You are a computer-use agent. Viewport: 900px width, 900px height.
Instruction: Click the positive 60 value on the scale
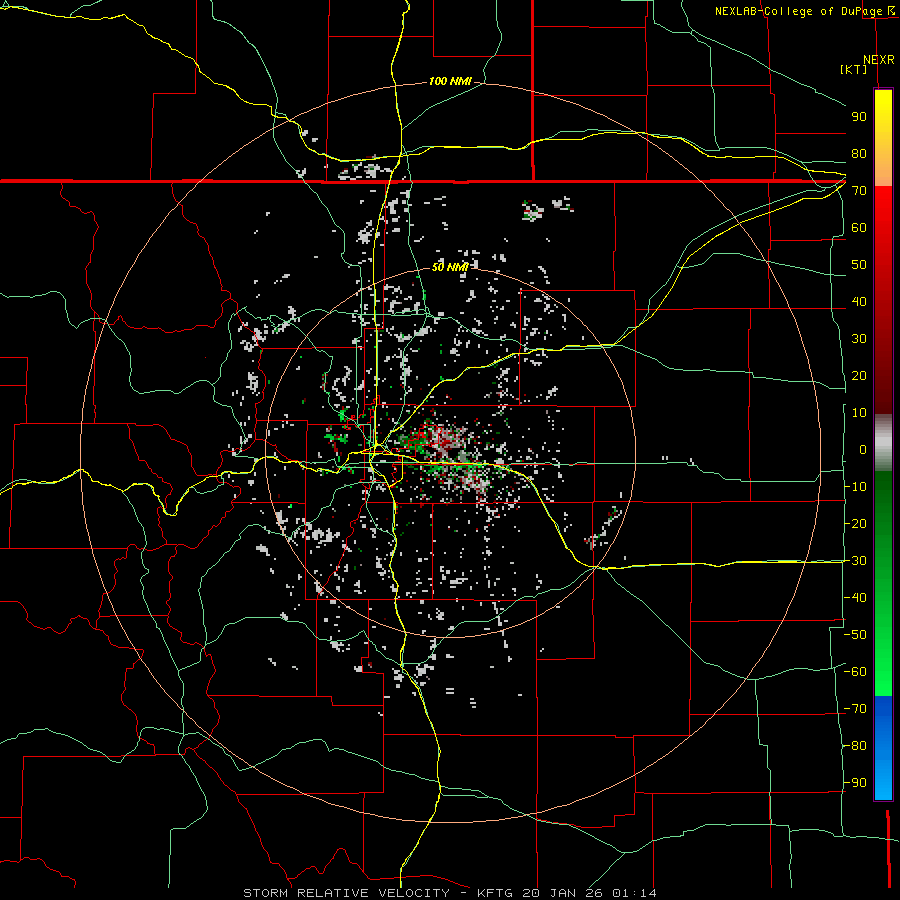[x=859, y=228]
